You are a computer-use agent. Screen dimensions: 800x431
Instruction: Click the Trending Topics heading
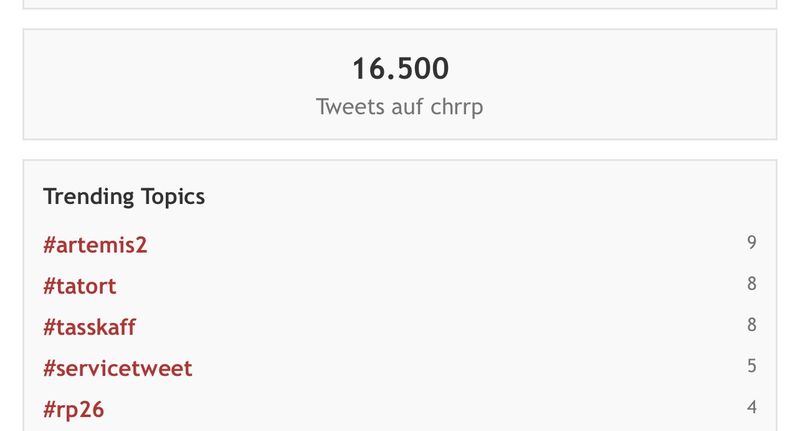pos(124,197)
